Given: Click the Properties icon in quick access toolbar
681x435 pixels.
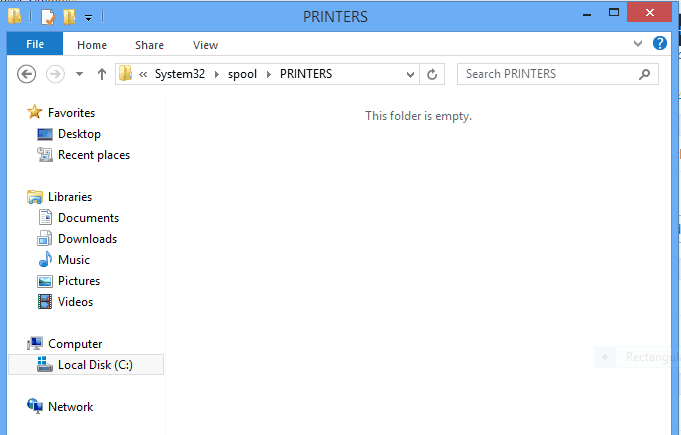Looking at the screenshot, I should pos(48,17).
